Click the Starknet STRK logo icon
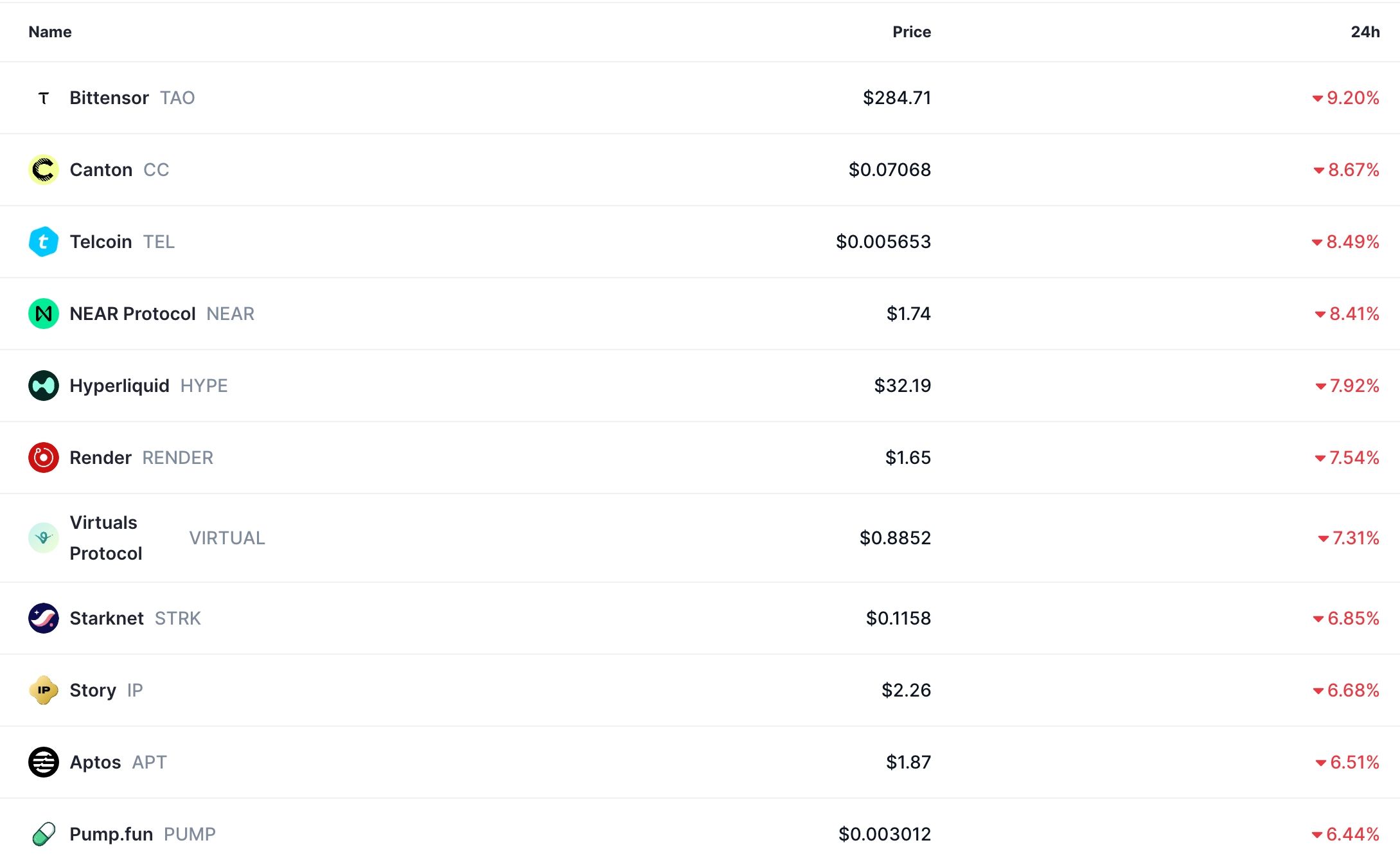The height and width of the screenshot is (863, 1400). pyautogui.click(x=43, y=618)
